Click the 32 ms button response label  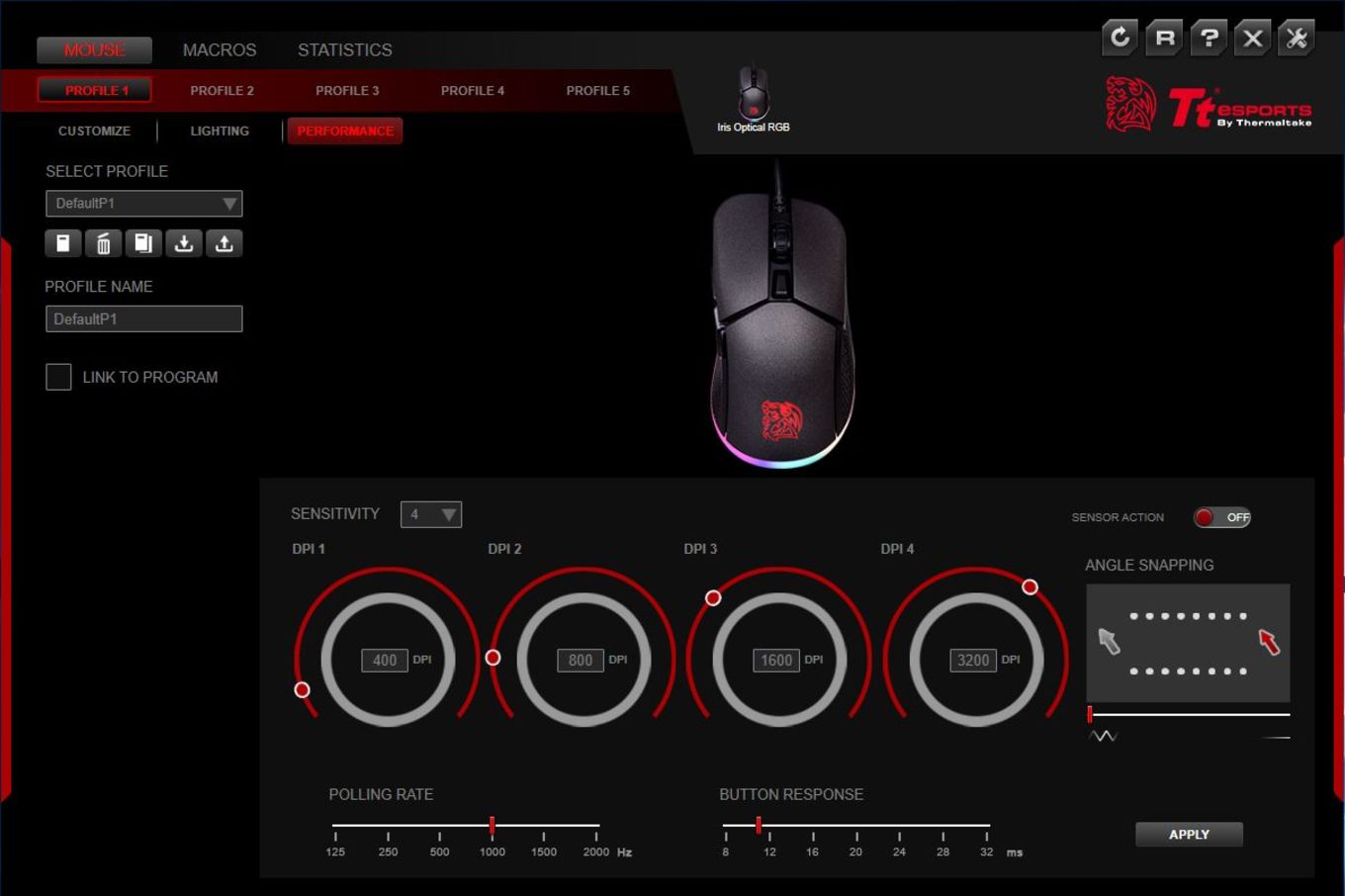[986, 852]
